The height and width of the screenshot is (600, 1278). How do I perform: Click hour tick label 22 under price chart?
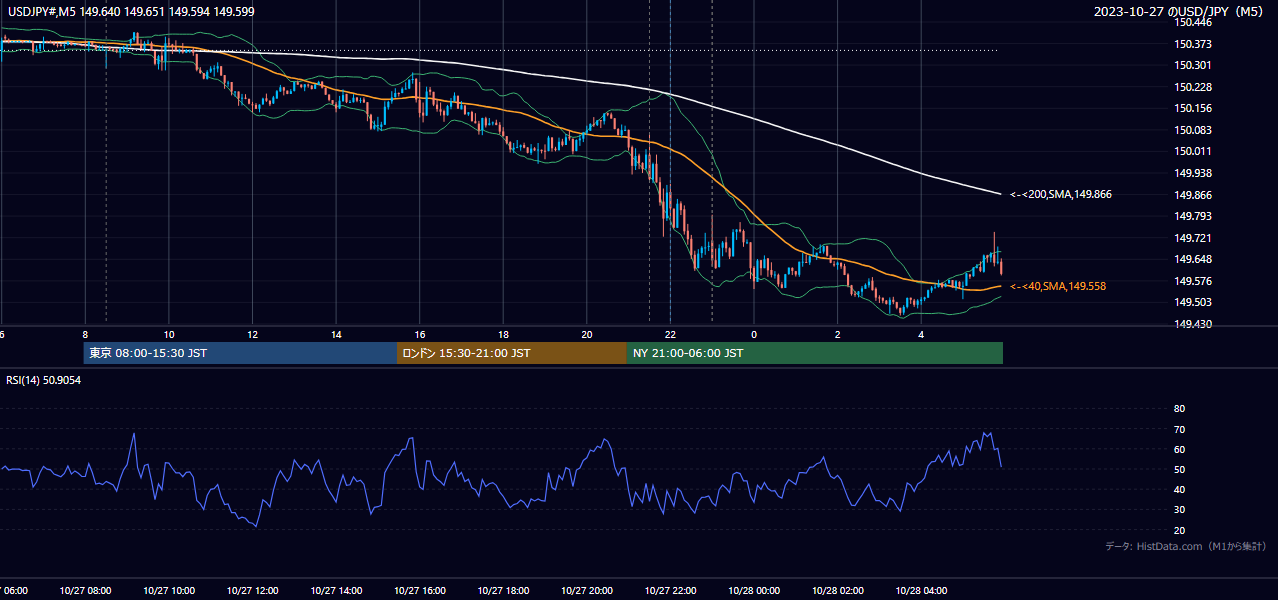[670, 334]
